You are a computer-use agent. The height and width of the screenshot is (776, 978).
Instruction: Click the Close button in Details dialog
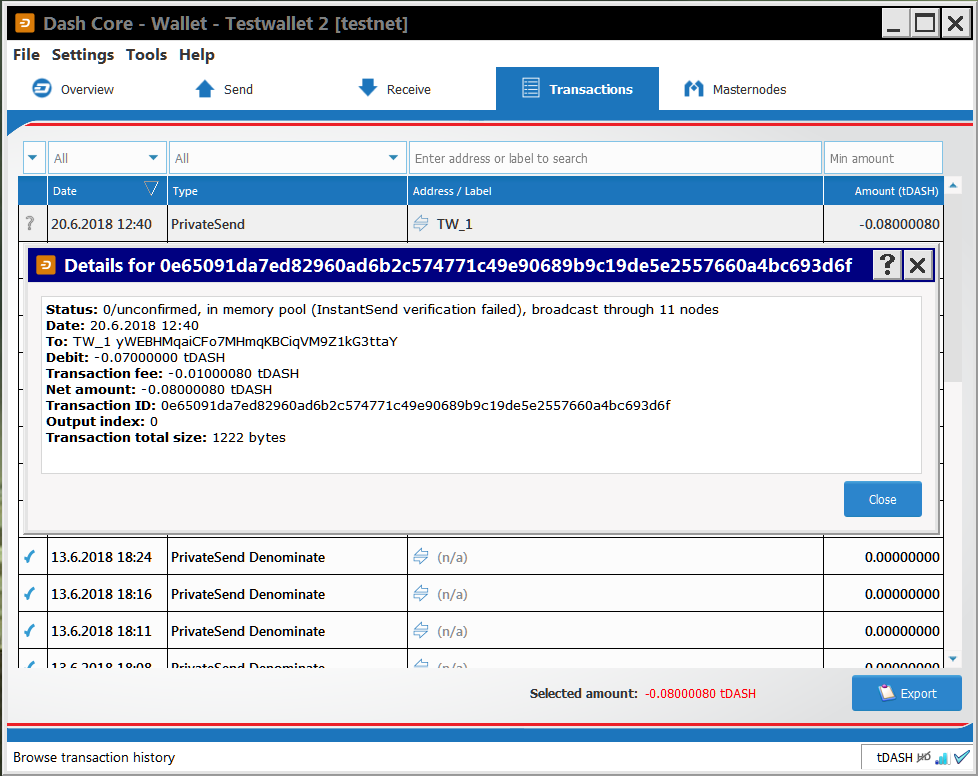point(883,499)
